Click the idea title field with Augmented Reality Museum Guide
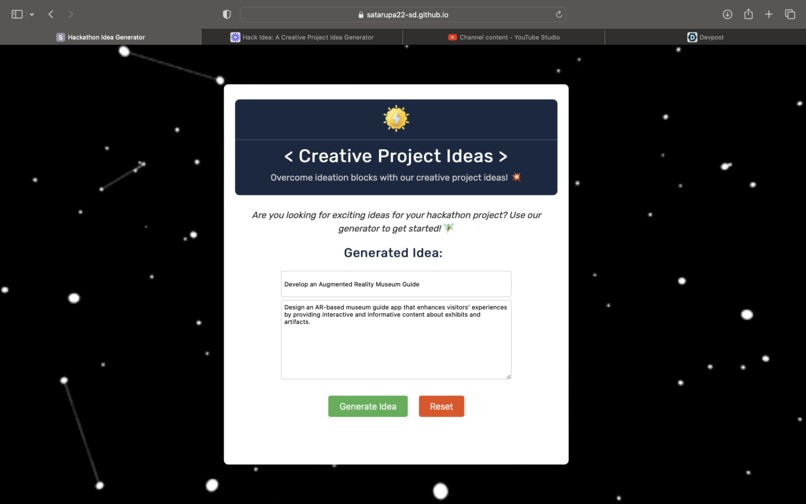This screenshot has width=806, height=504. (x=396, y=284)
